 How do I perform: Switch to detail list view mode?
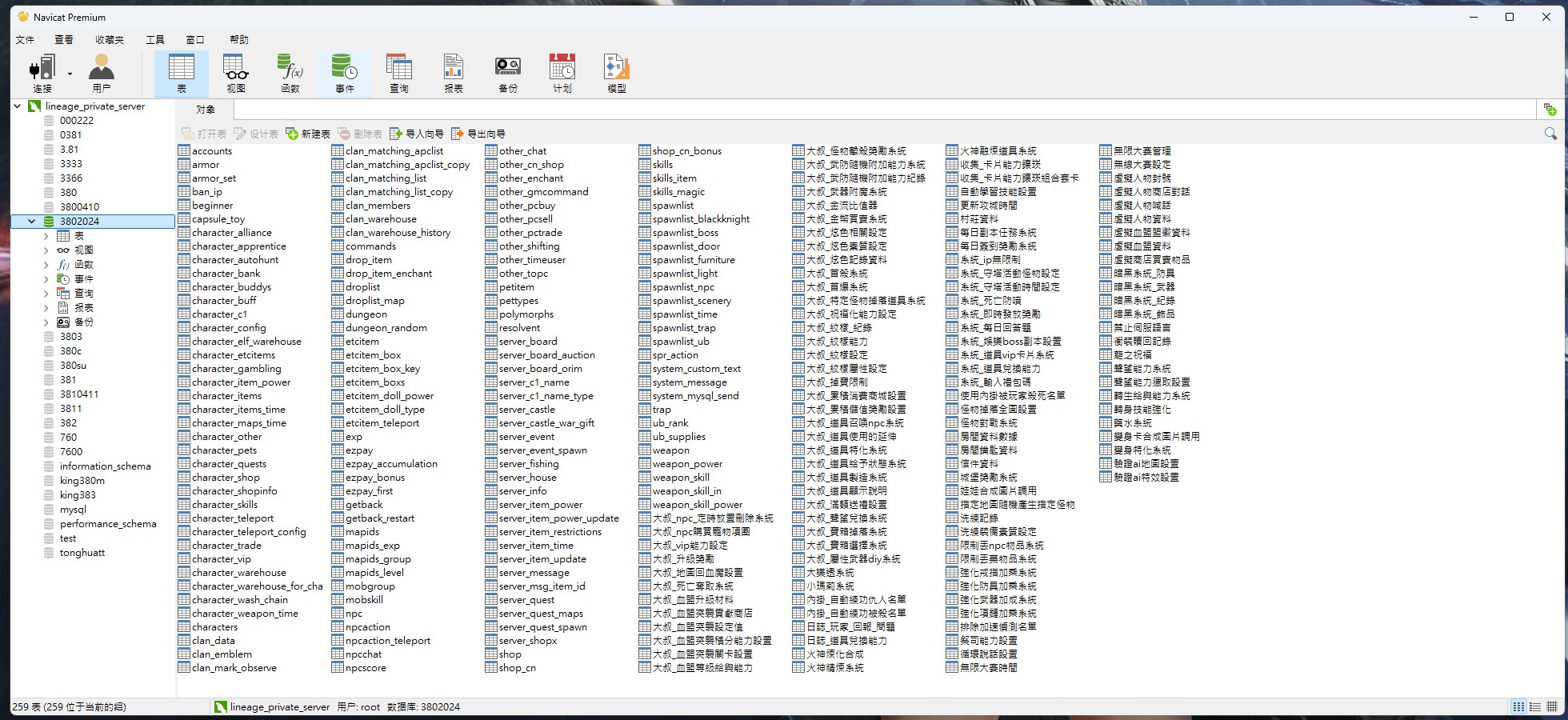(1535, 706)
